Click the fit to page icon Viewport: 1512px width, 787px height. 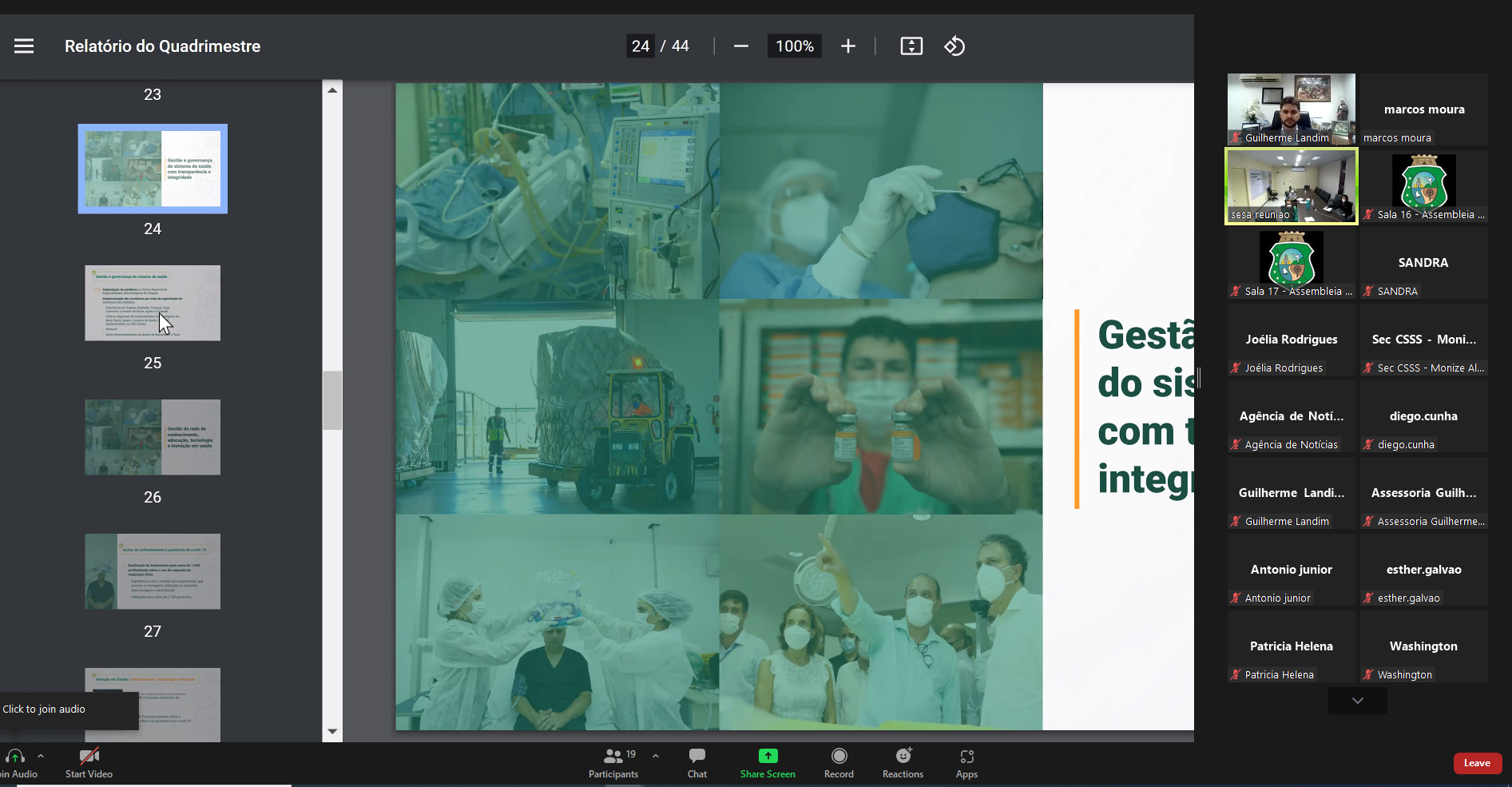(911, 46)
